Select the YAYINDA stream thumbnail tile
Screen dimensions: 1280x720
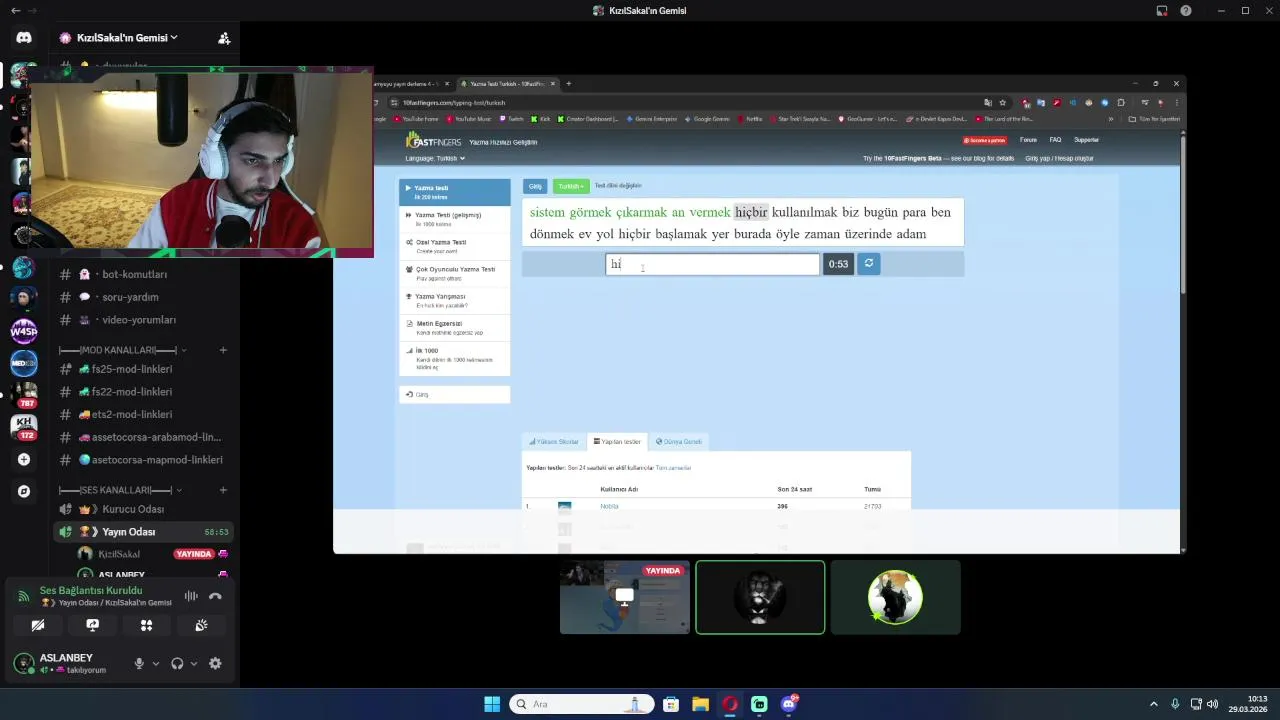tap(625, 597)
